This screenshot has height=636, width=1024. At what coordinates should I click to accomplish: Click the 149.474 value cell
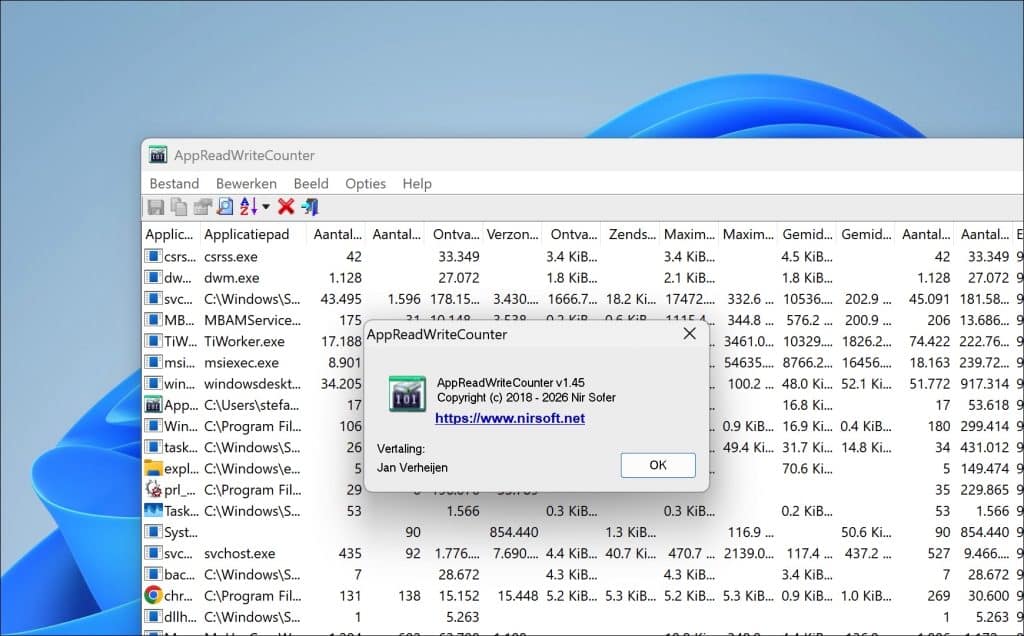point(984,468)
